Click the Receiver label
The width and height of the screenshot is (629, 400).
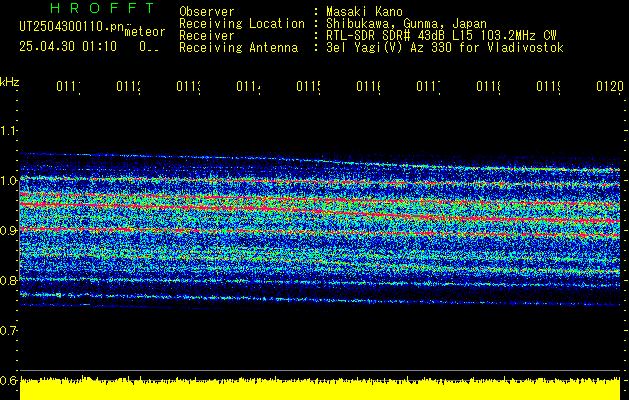pos(207,36)
